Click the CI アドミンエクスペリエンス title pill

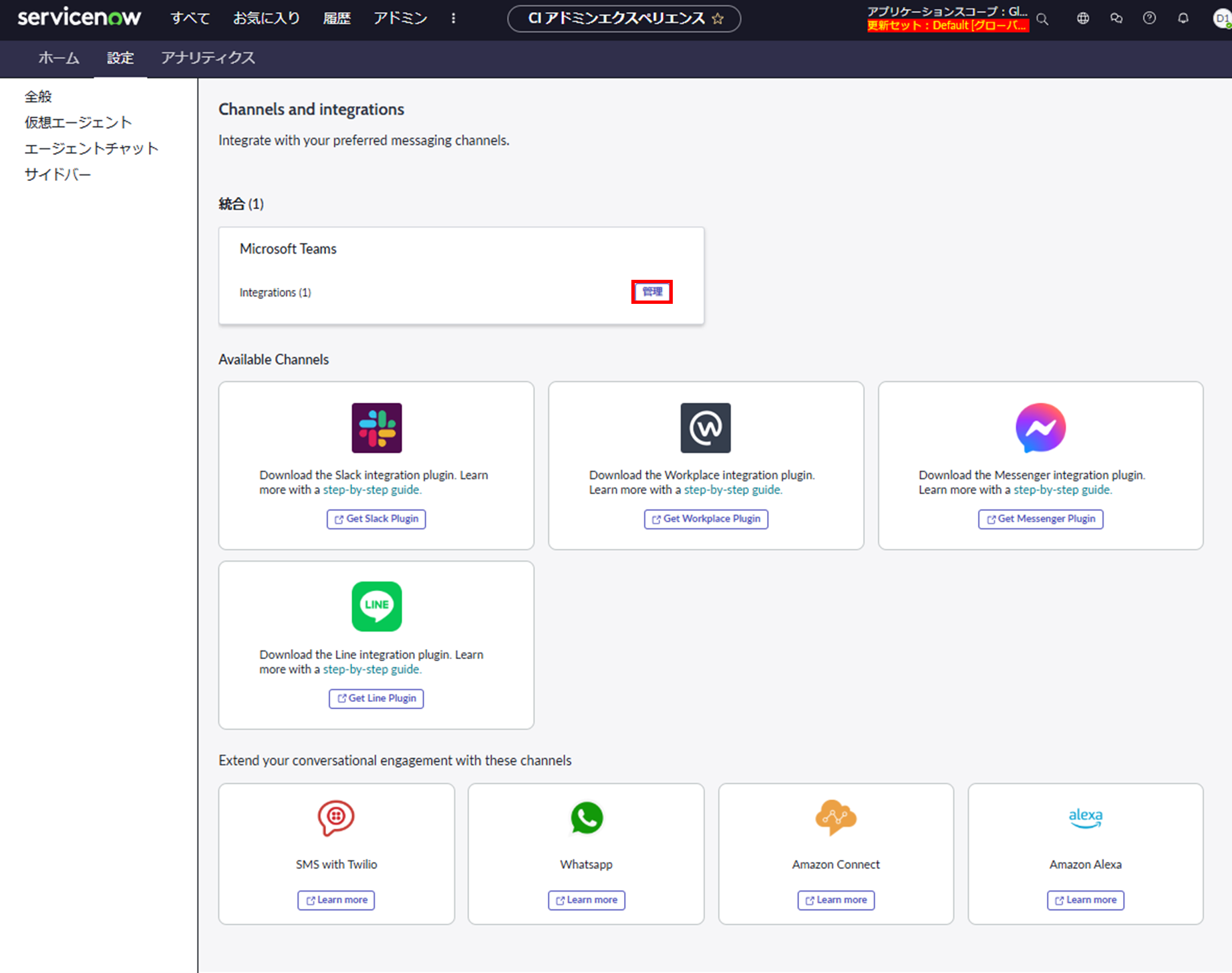tap(624, 19)
